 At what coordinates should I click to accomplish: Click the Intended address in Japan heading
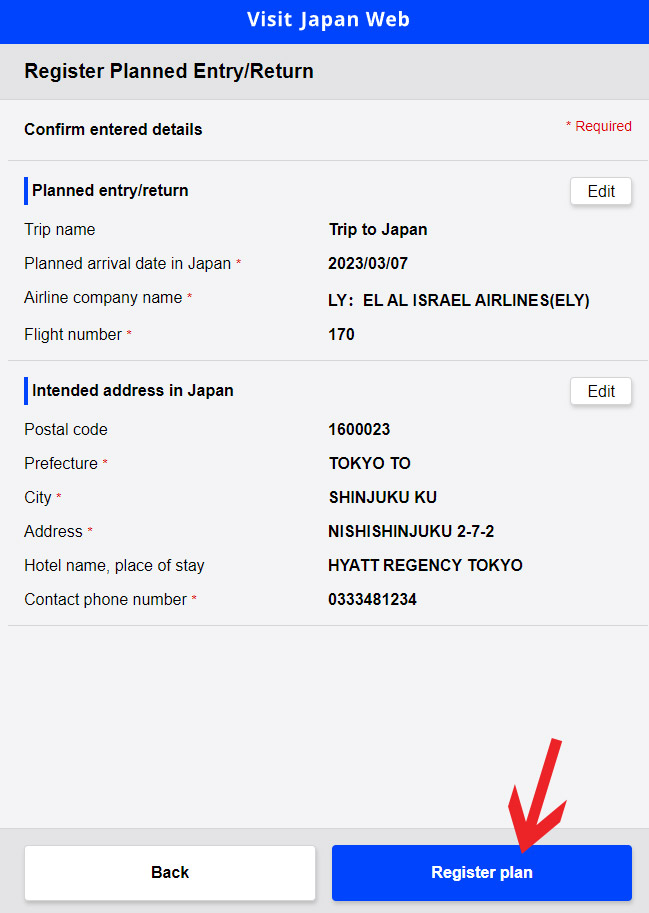(x=133, y=391)
